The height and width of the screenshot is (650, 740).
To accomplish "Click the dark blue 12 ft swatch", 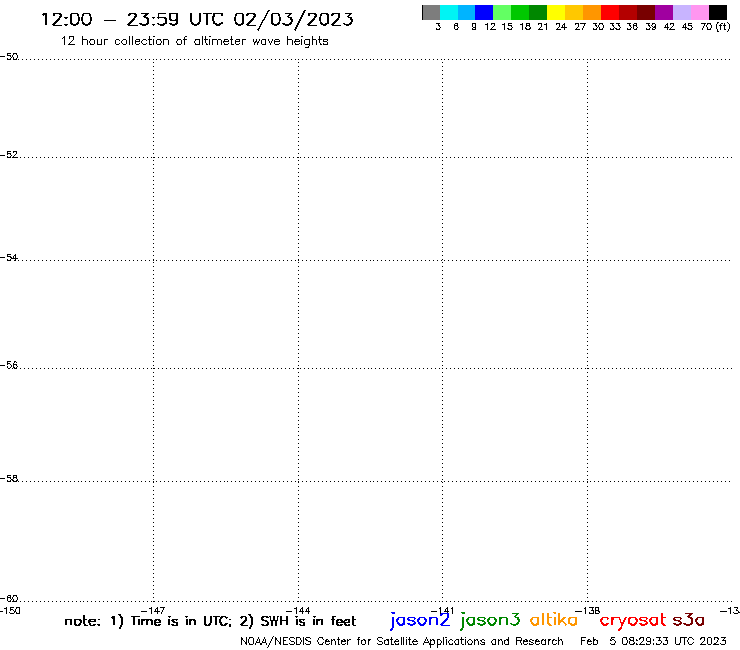I will pos(484,12).
